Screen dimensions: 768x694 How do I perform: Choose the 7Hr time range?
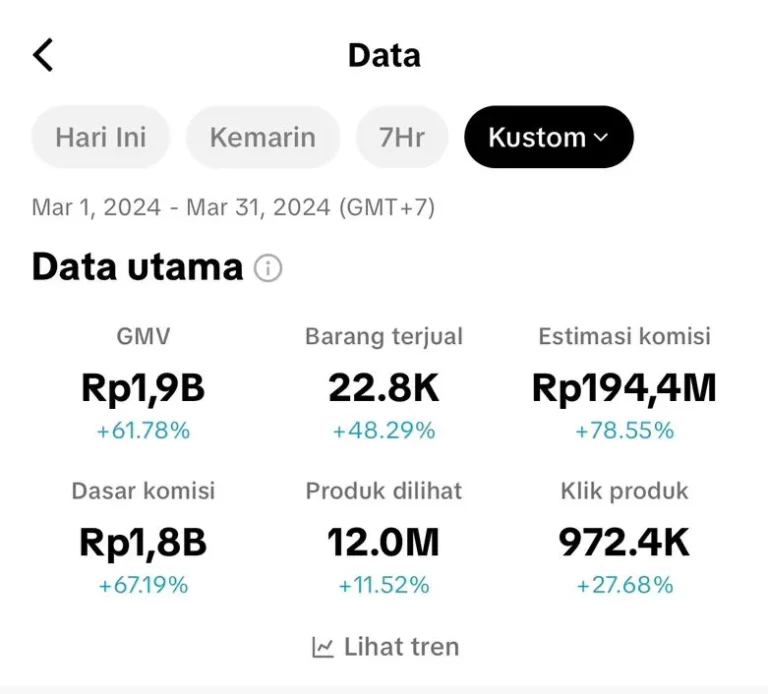(402, 137)
